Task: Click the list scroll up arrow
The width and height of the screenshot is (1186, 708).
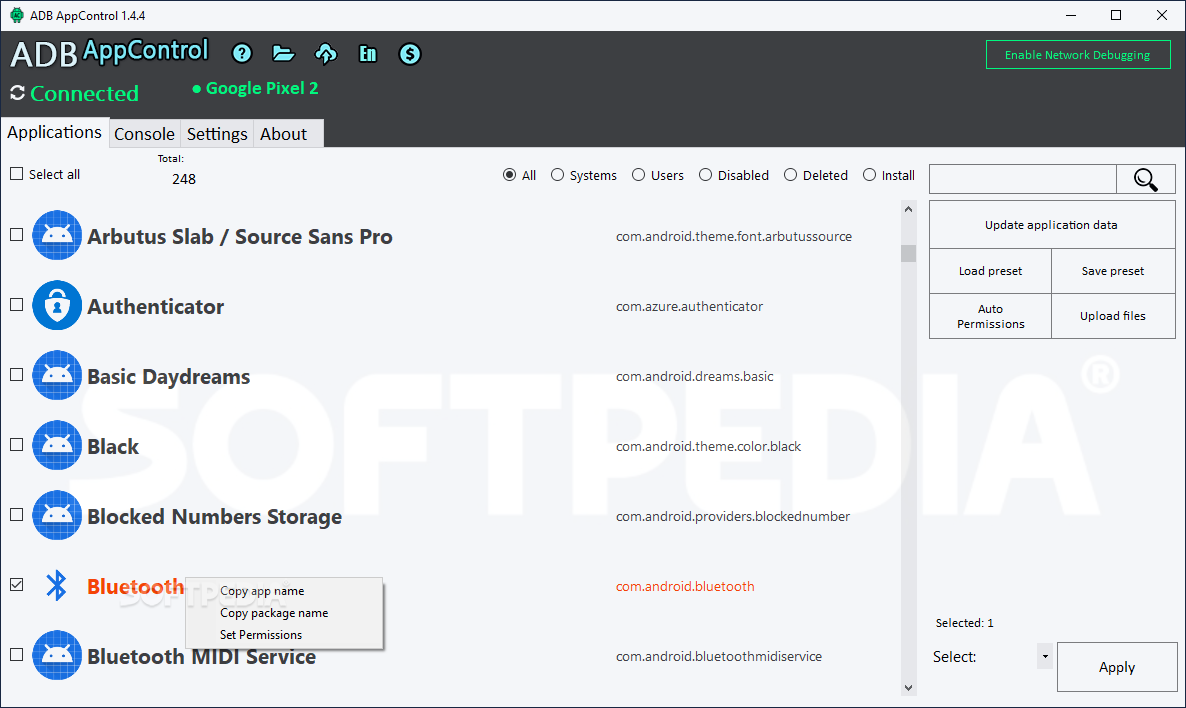Action: [908, 209]
